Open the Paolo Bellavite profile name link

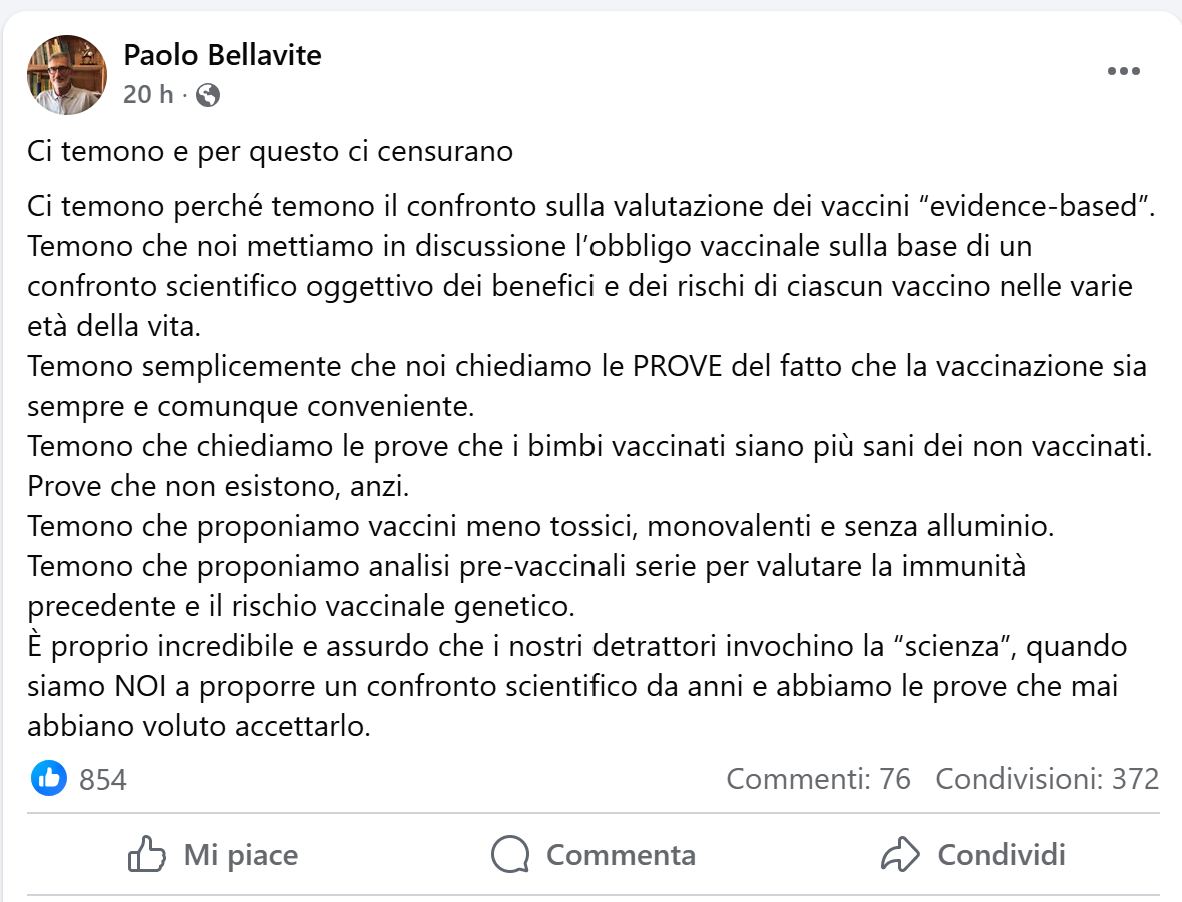coord(222,55)
